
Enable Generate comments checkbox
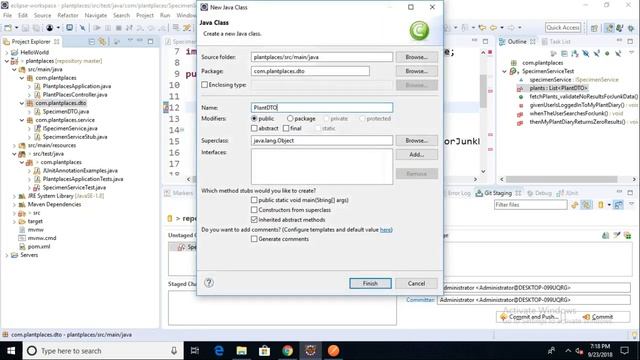pos(254,239)
